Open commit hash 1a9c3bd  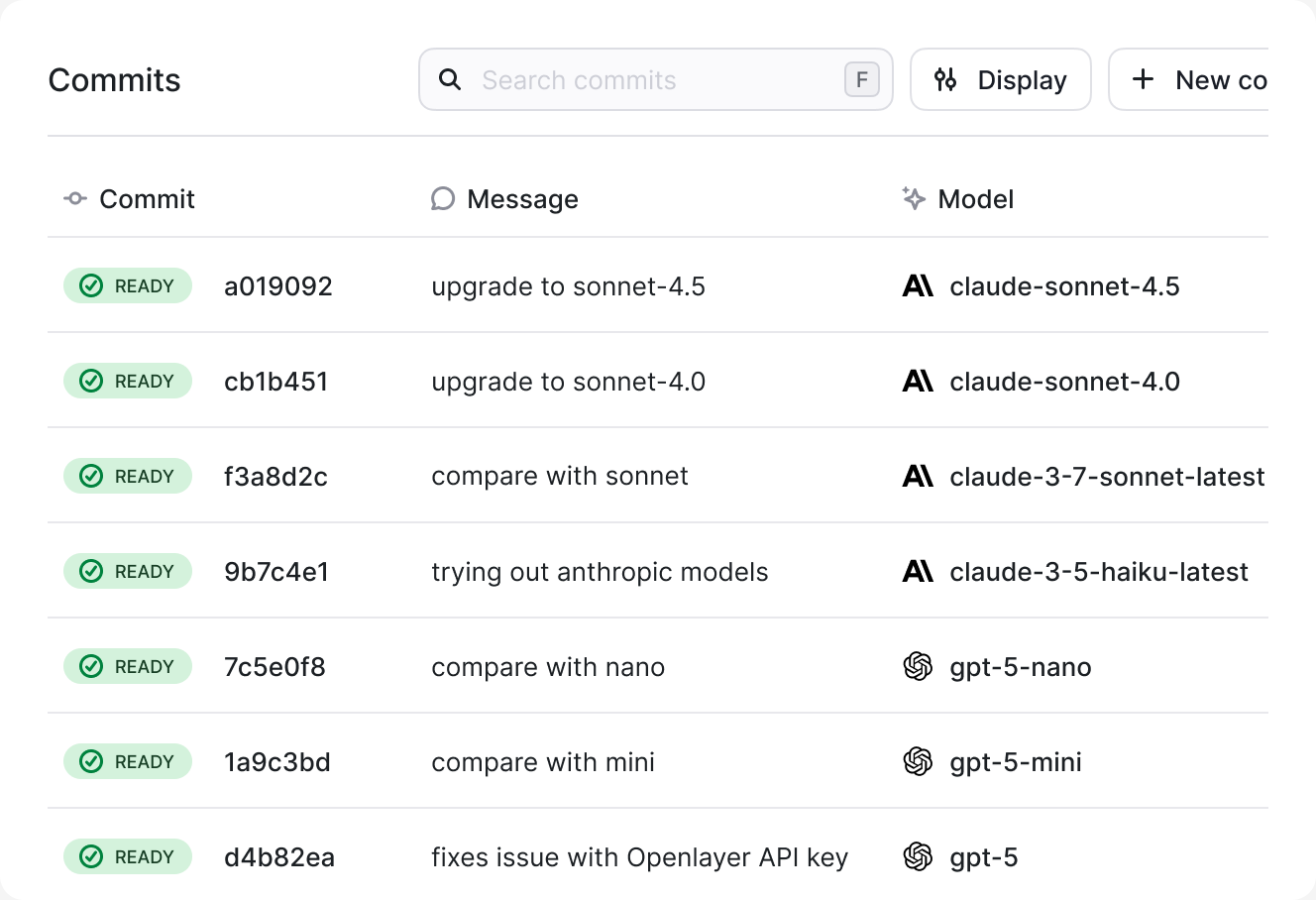[277, 762]
